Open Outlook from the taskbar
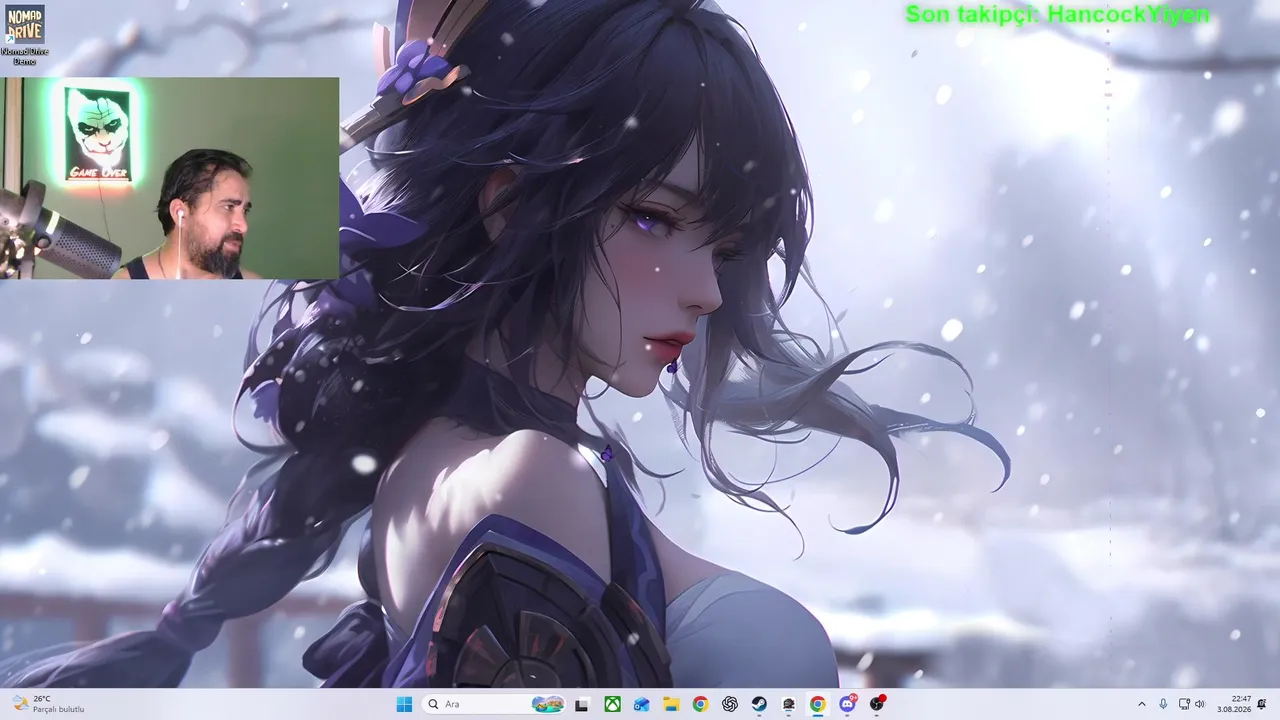 click(641, 704)
